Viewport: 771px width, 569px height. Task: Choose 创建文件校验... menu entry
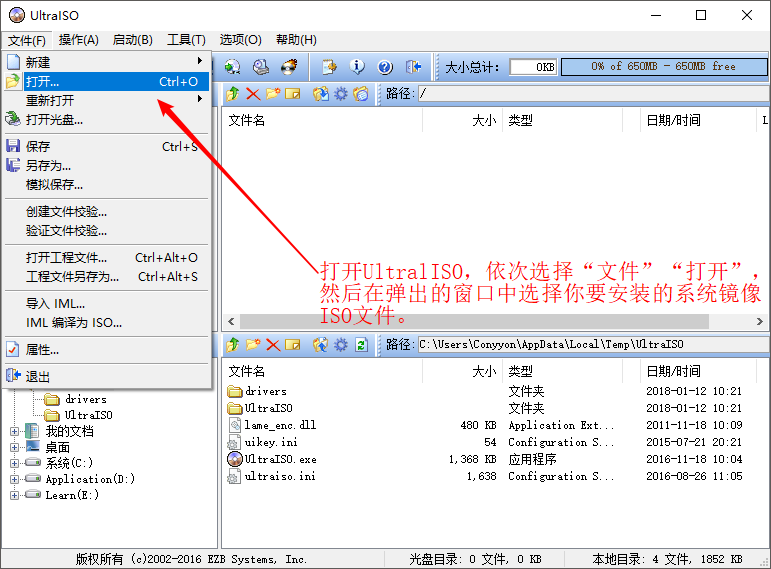(x=107, y=212)
